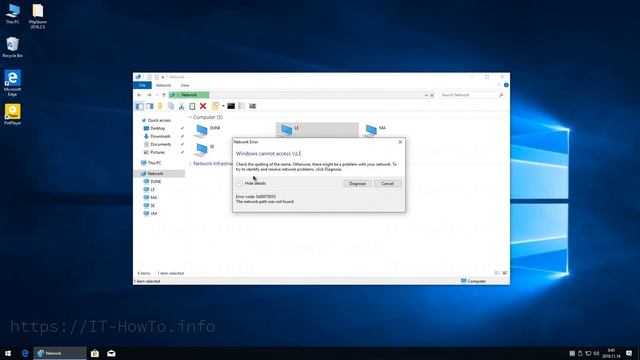Select MA under Network in navigation pane
The height and width of the screenshot is (360, 640).
coord(153,198)
